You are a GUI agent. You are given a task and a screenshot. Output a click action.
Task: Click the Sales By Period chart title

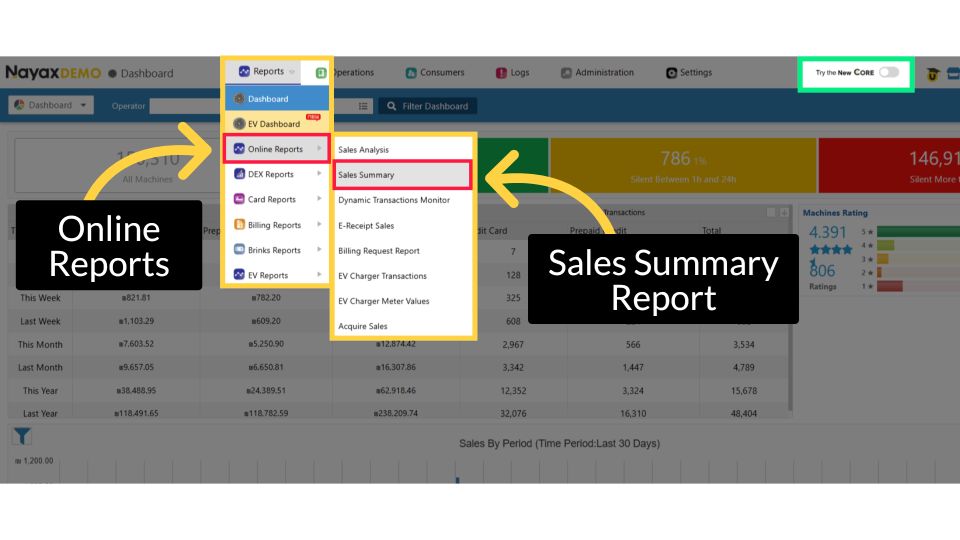pyautogui.click(x=560, y=443)
